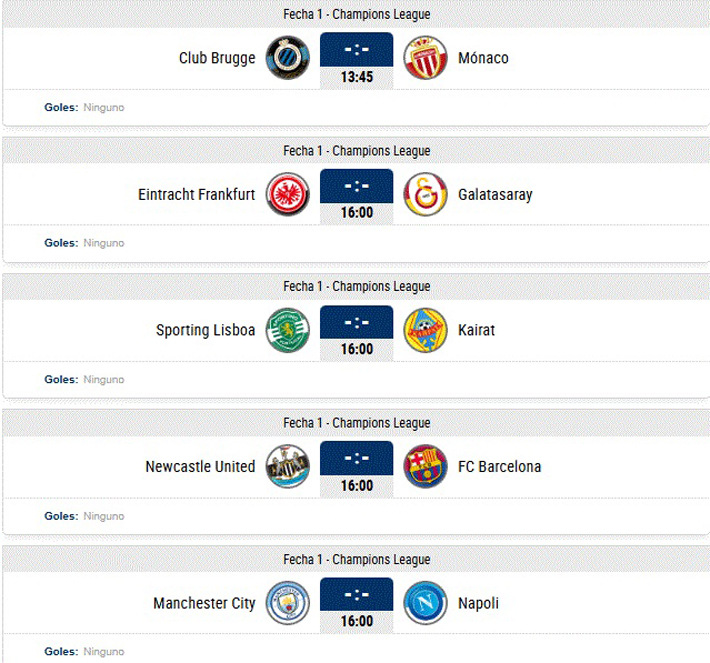Open the FC Barcelona team name link
Image resolution: width=710 pixels, height=663 pixels.
[x=499, y=467]
